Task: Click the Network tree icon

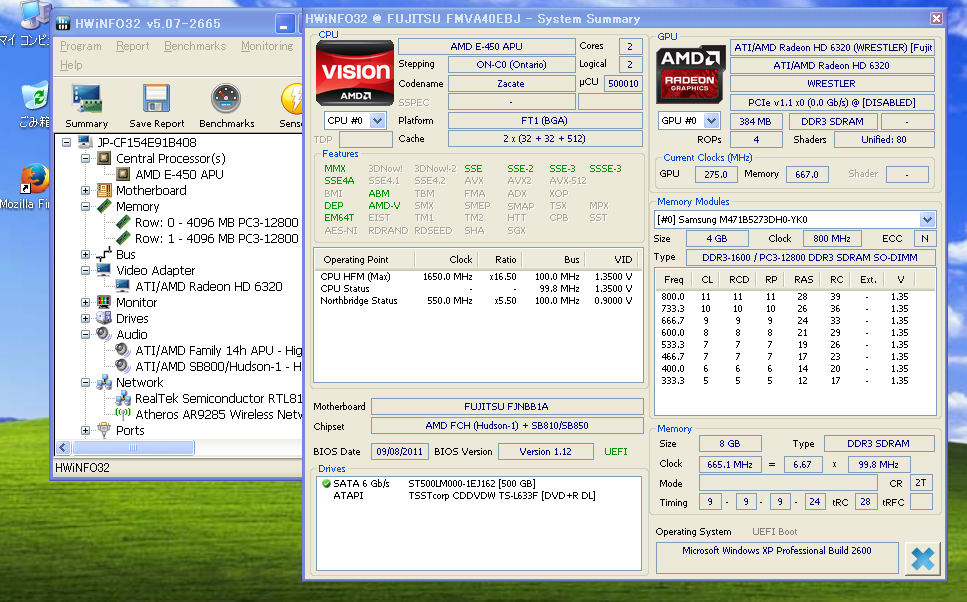Action: pos(104,382)
